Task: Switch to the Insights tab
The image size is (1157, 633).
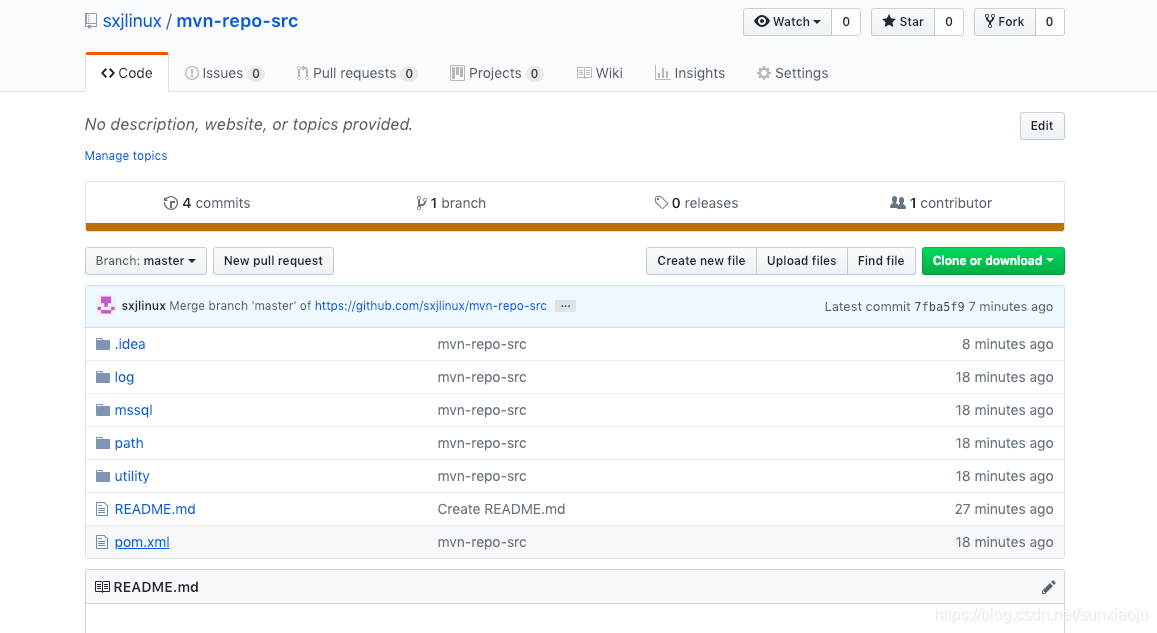Action: (x=690, y=73)
